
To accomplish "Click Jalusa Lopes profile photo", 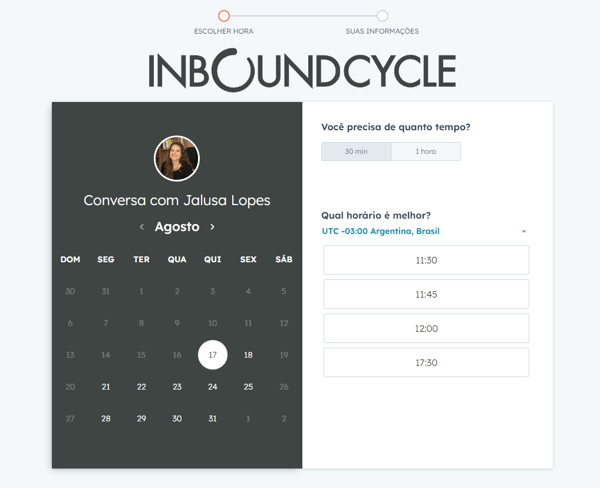I will point(177,158).
